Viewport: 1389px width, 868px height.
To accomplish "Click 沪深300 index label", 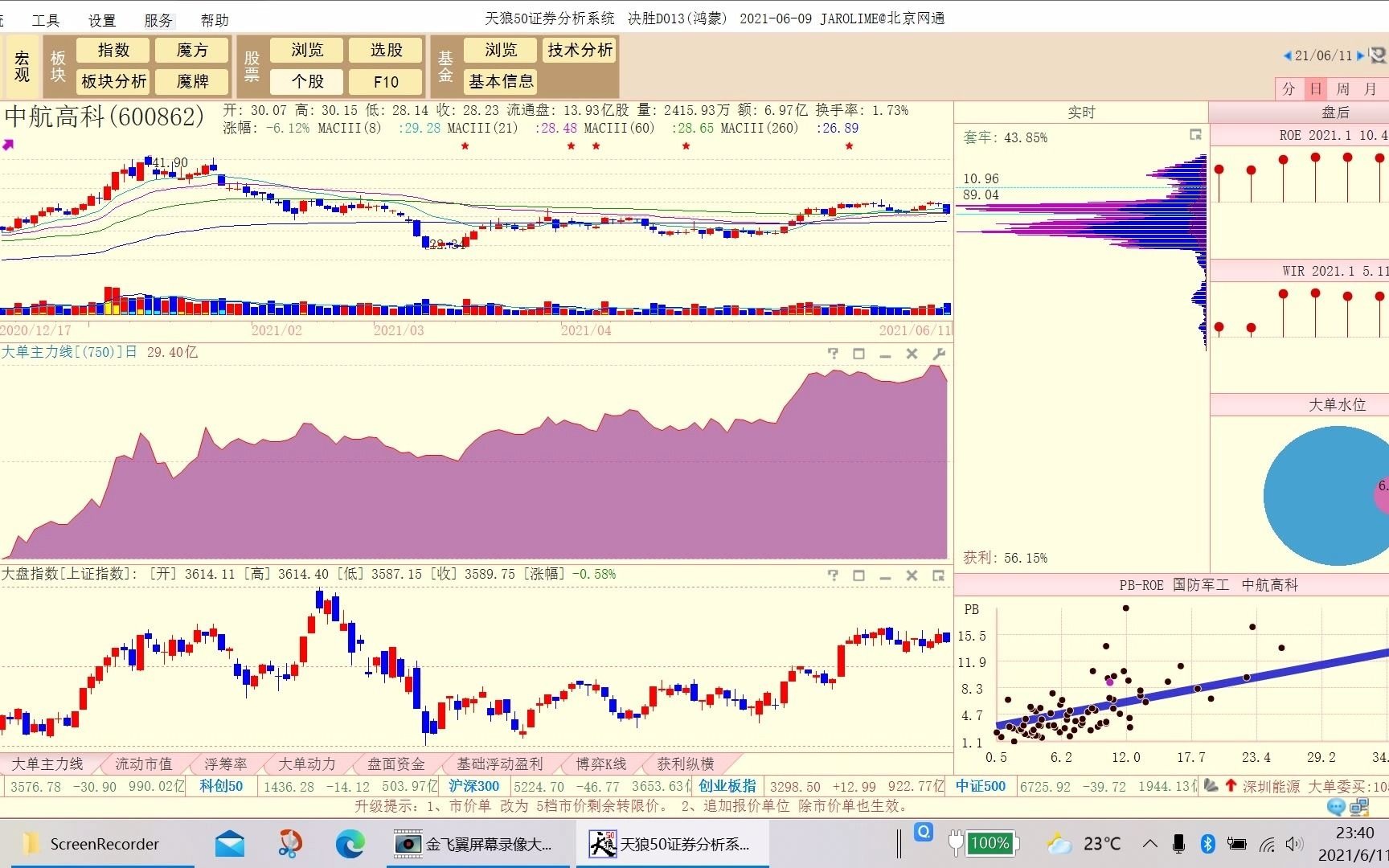I will 473,786.
